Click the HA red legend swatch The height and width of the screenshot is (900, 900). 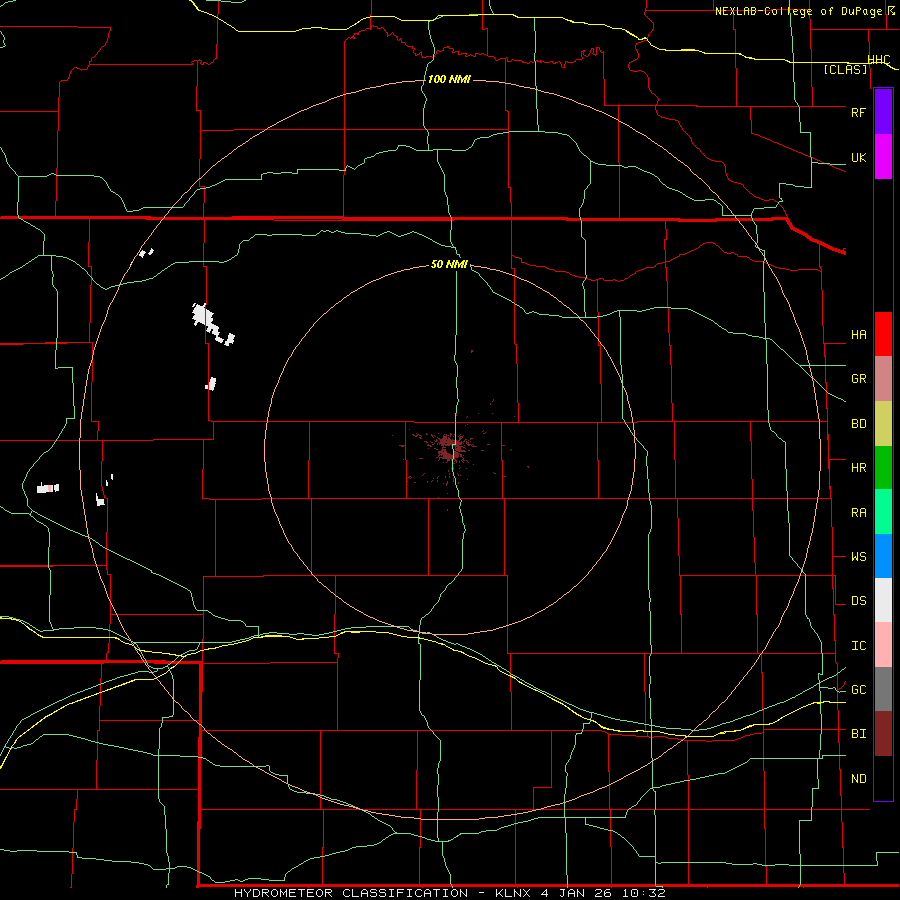(x=883, y=334)
